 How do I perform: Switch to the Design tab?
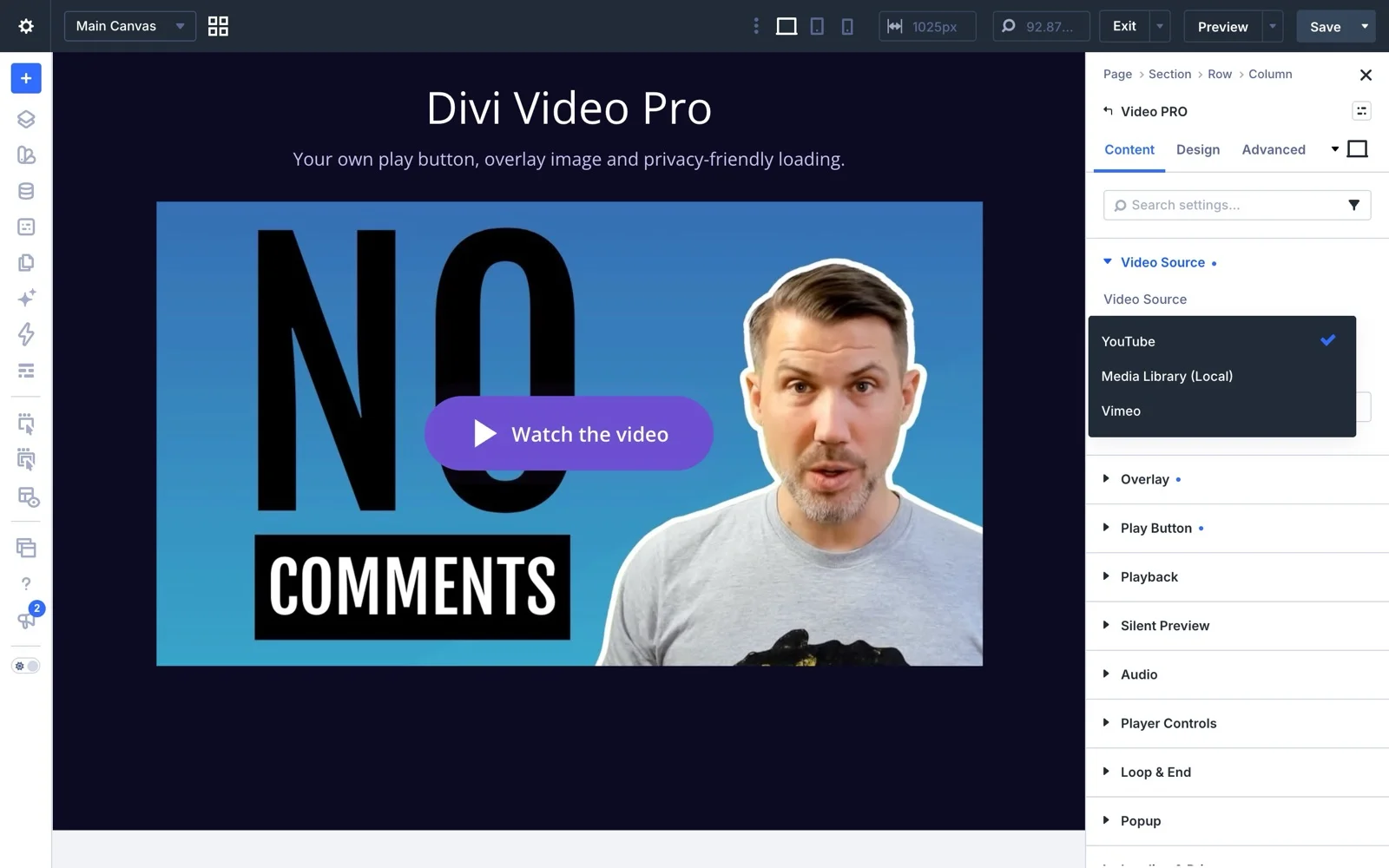1198,149
